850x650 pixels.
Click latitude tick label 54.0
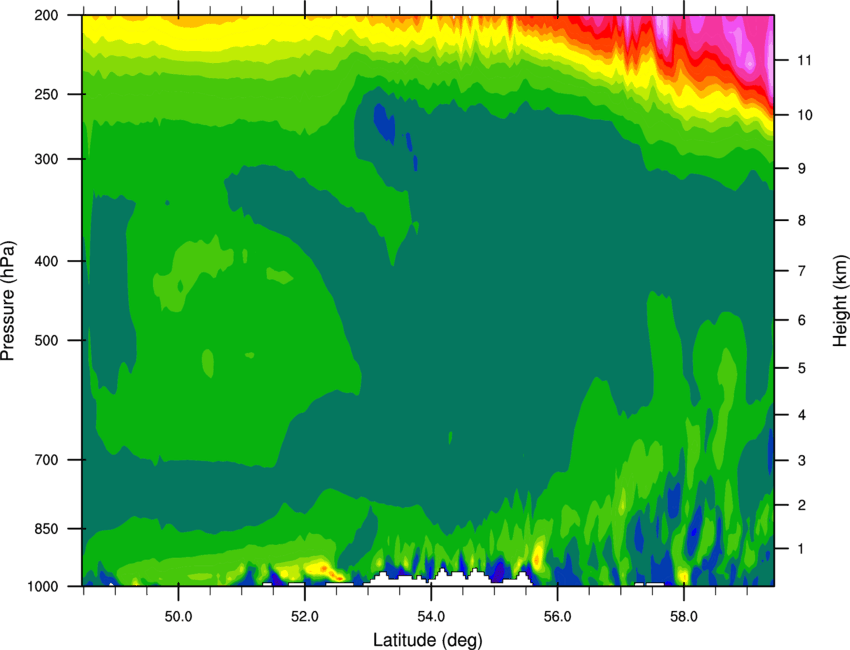[x=431, y=617]
